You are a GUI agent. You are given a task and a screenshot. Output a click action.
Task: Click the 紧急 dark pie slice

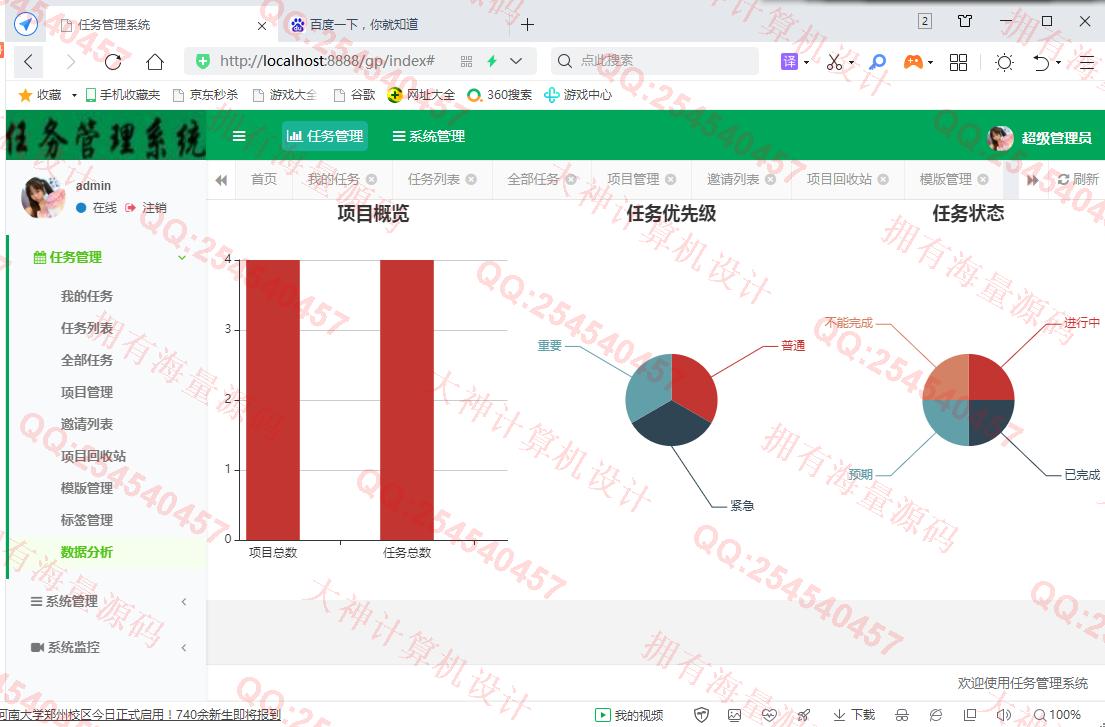click(x=670, y=426)
